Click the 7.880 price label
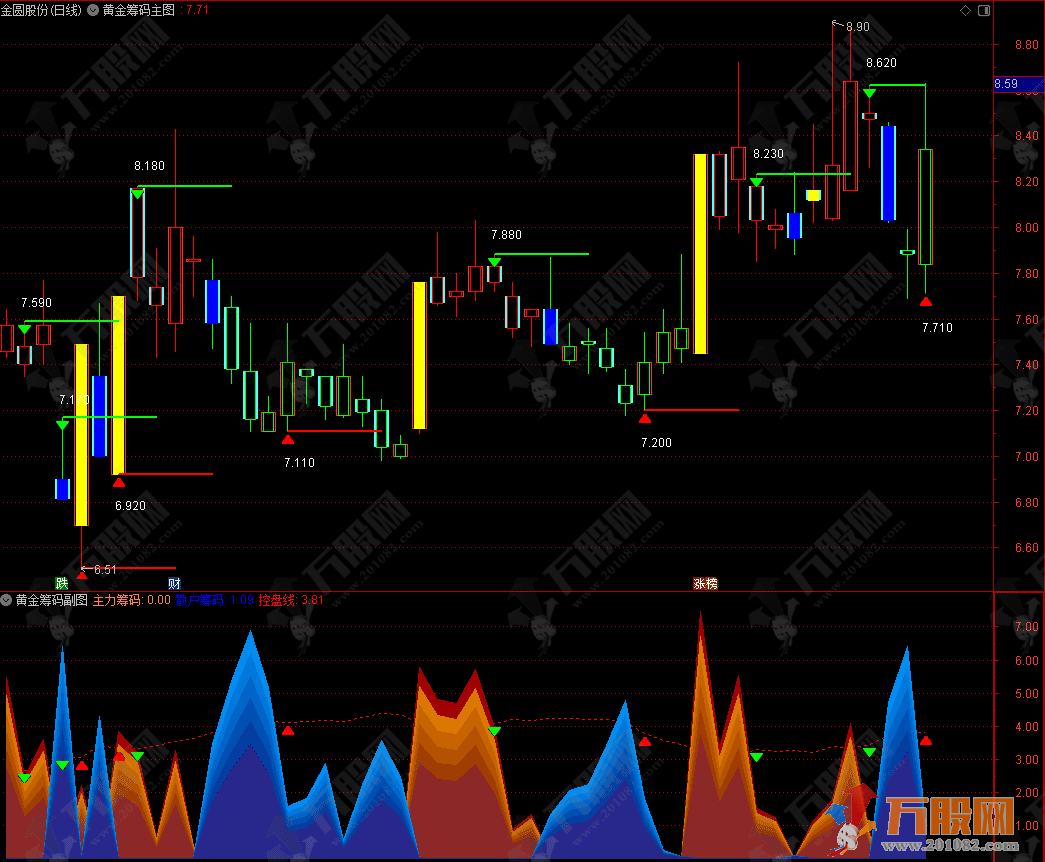 point(506,235)
